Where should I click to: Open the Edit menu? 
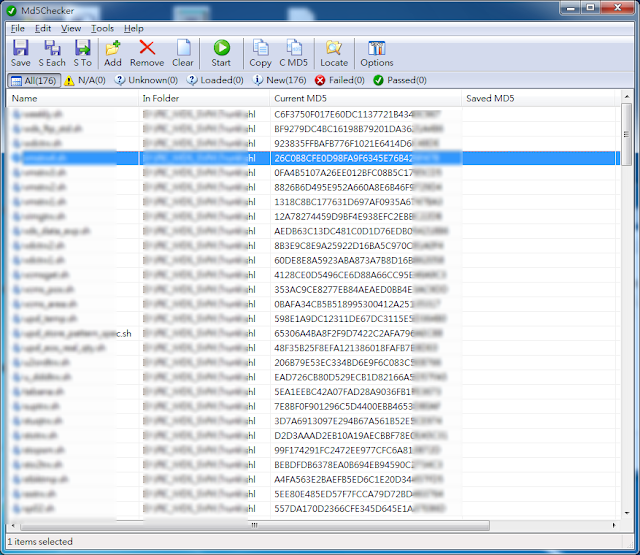(x=43, y=29)
